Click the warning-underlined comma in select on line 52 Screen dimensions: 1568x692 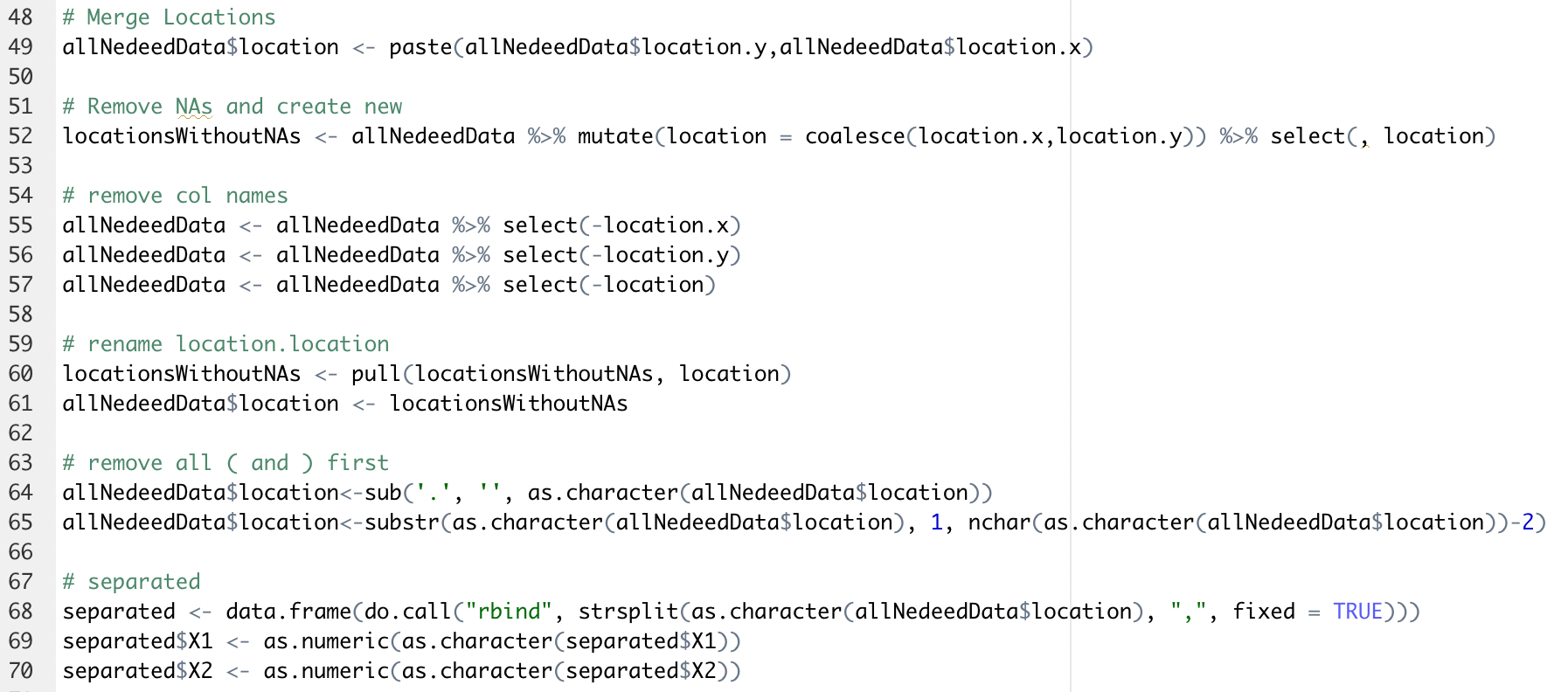tap(1364, 140)
